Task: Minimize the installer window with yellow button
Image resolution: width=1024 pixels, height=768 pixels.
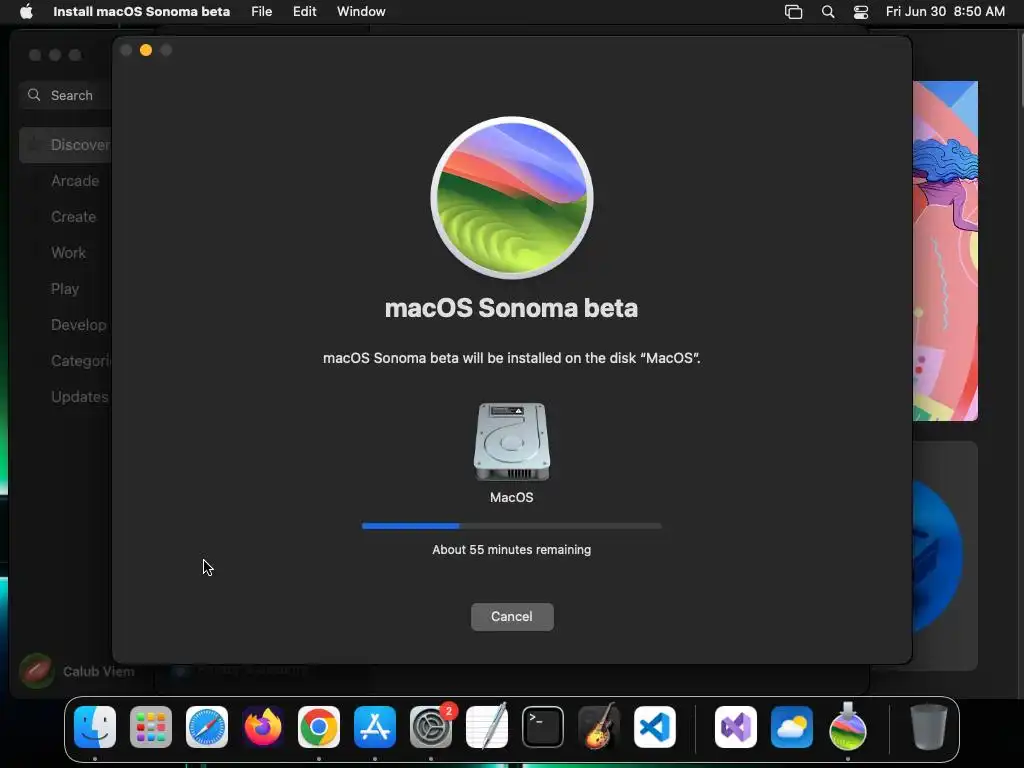Action: (146, 50)
